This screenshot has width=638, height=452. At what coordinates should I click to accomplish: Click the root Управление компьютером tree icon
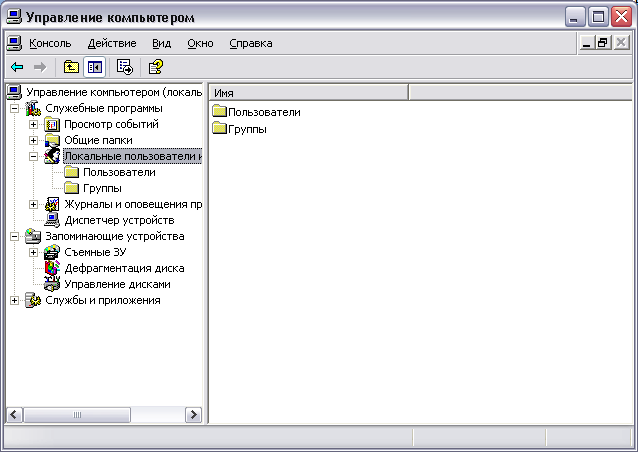coord(14,92)
